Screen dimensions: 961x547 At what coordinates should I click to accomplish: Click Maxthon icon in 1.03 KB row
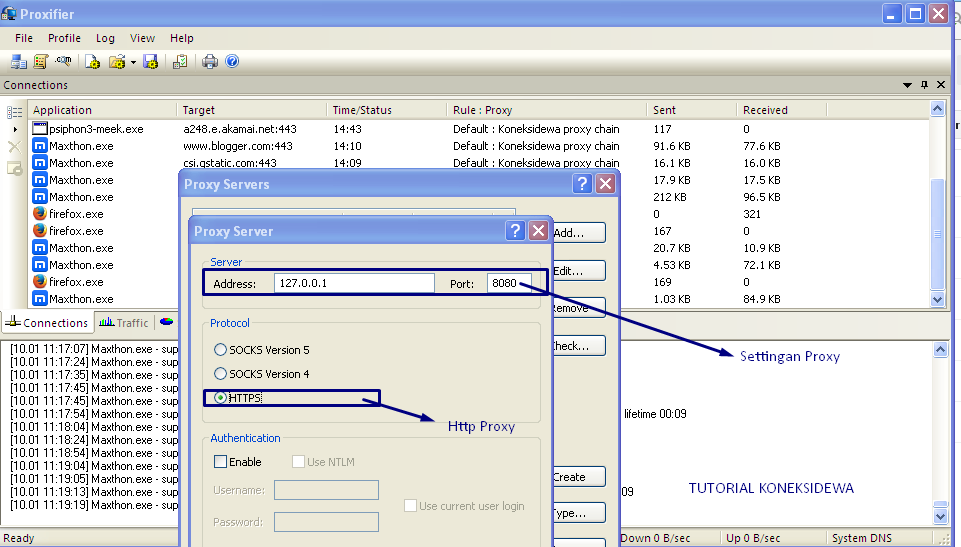pos(40,299)
